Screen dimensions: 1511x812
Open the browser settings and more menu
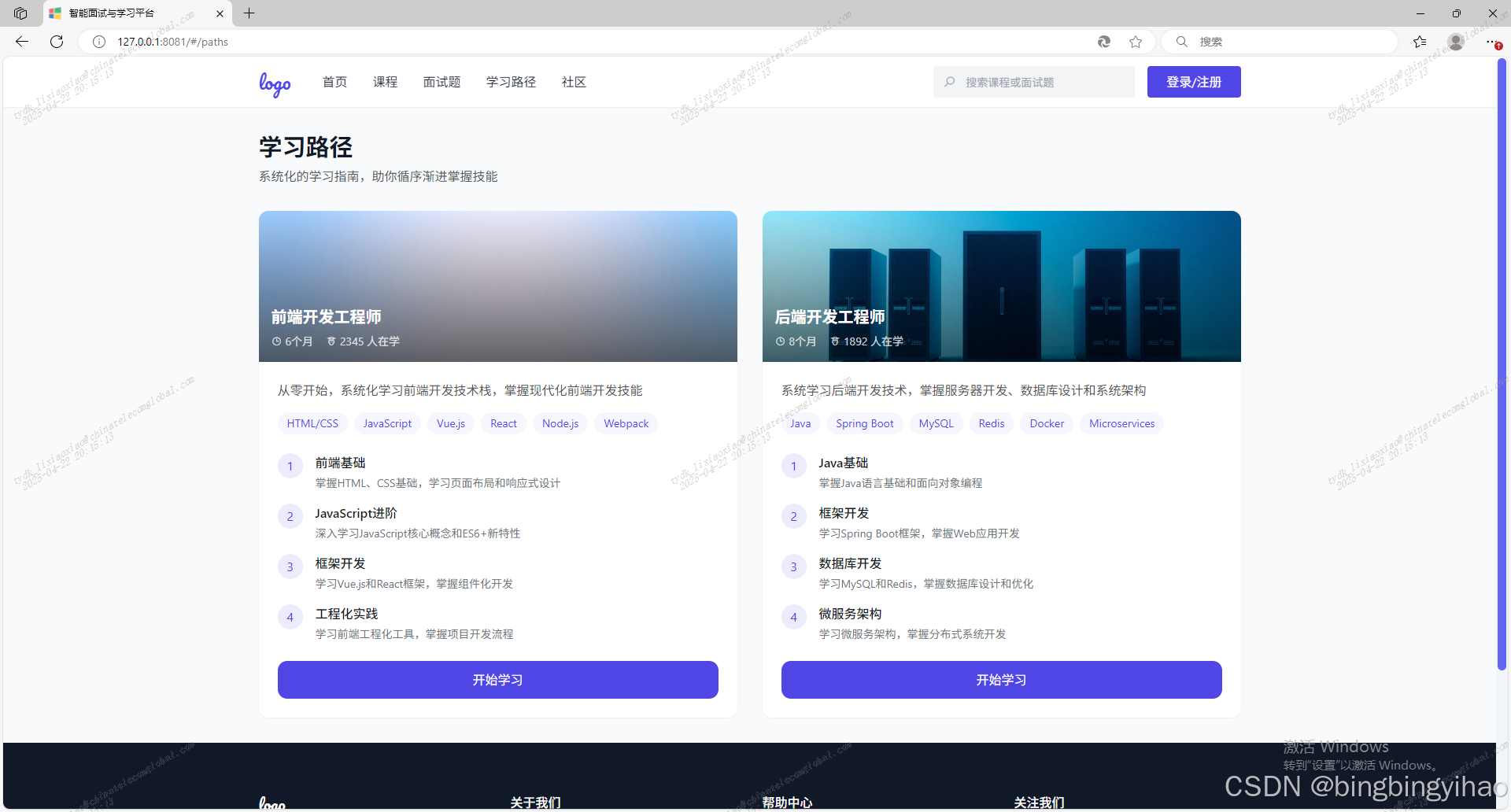1491,42
